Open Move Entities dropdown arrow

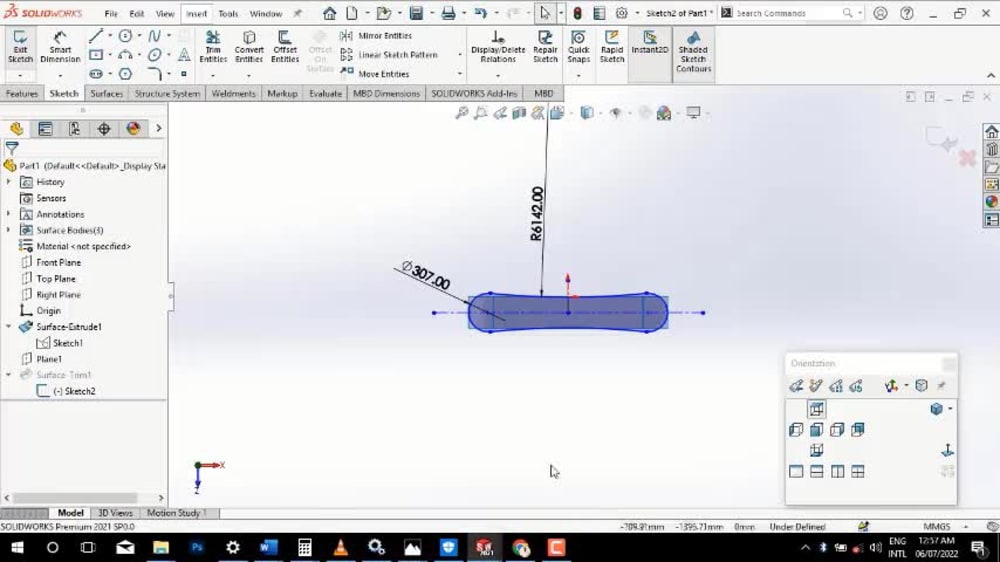pyautogui.click(x=459, y=74)
